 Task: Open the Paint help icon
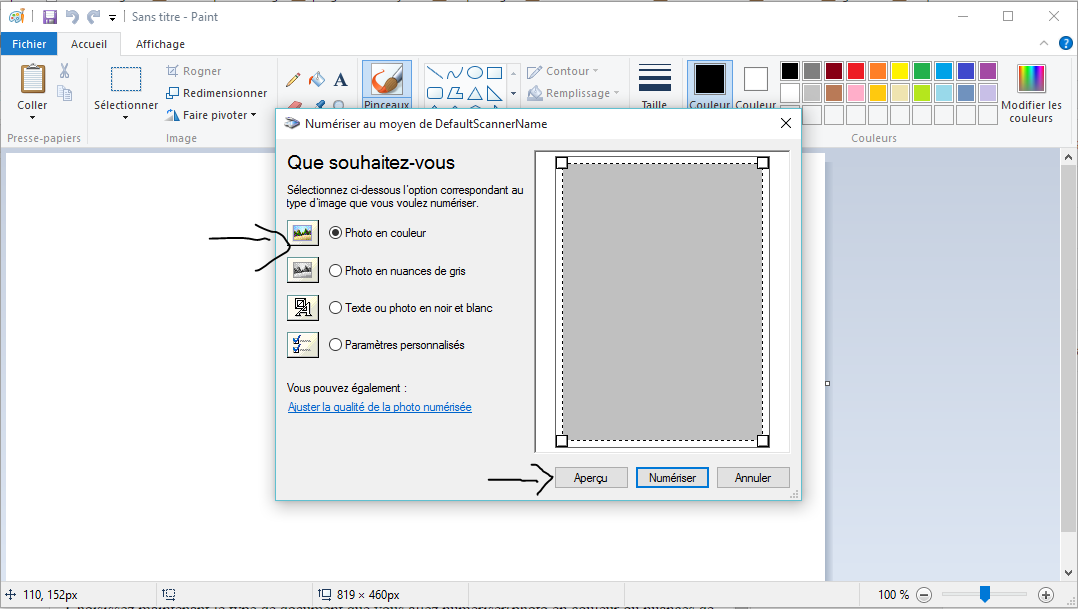1066,43
